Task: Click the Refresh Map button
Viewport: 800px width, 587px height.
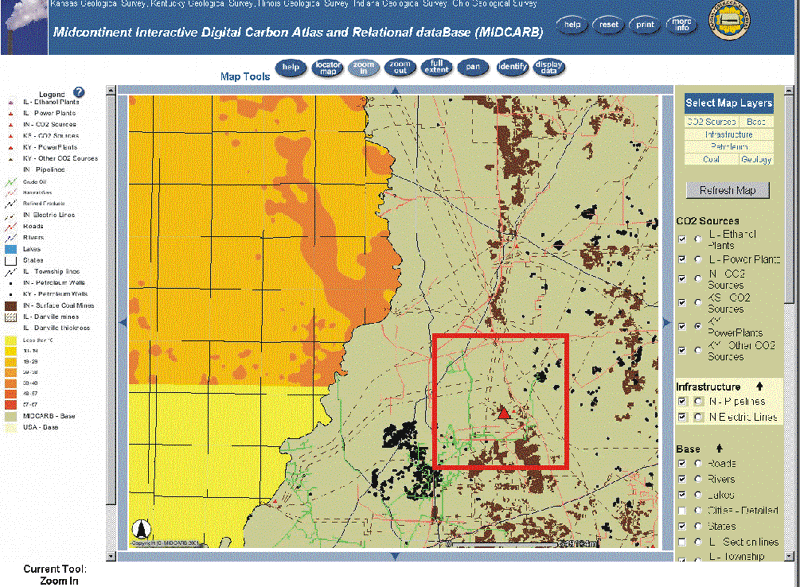Action: click(x=728, y=190)
